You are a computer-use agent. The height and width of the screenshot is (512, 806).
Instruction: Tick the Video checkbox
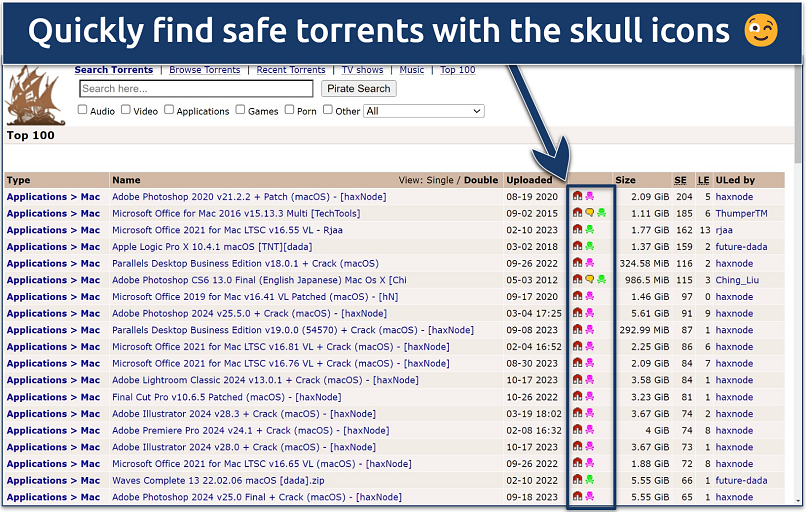tap(125, 109)
